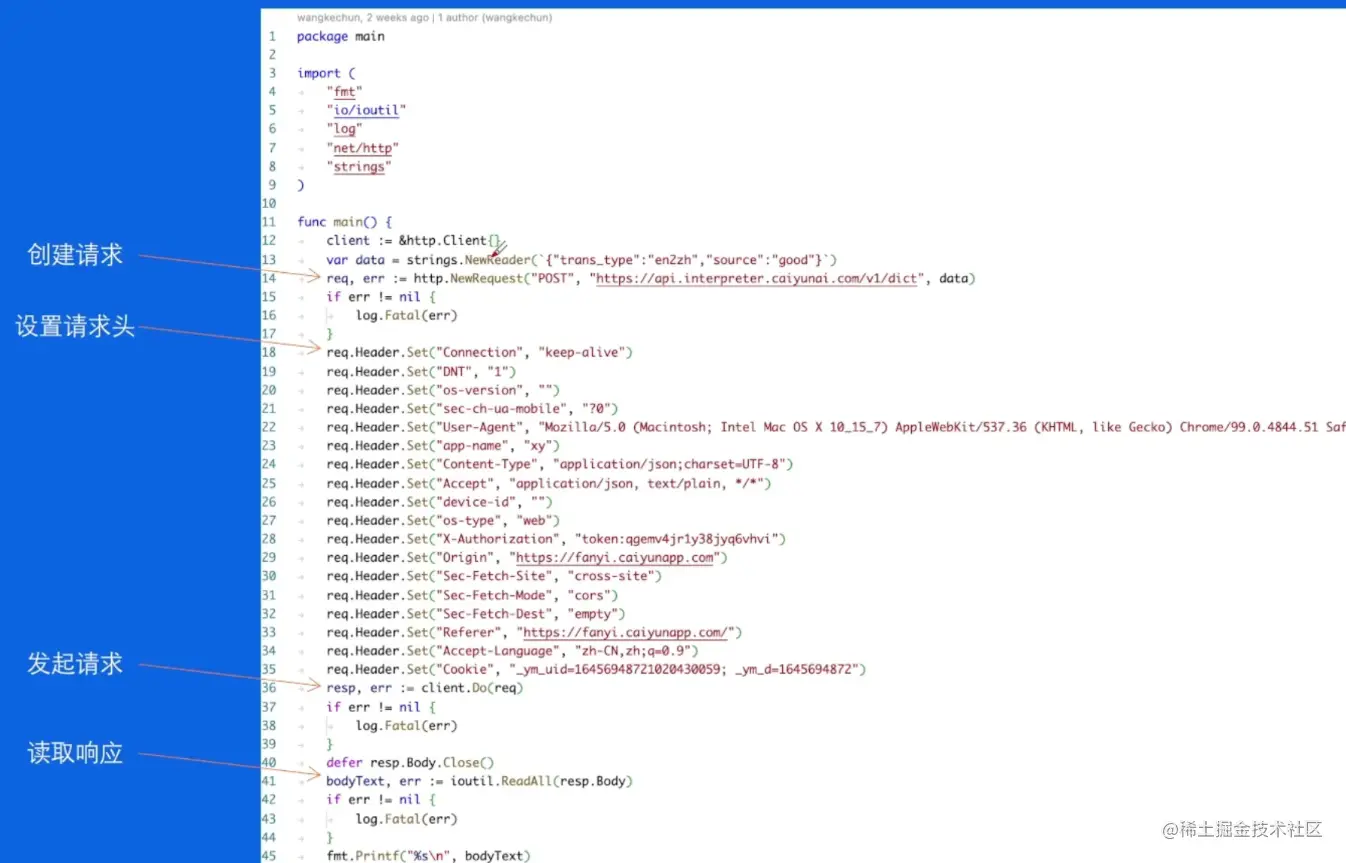Click line number 18 in the gutter
Viewport: 1346px width, 863px height.
click(x=269, y=352)
